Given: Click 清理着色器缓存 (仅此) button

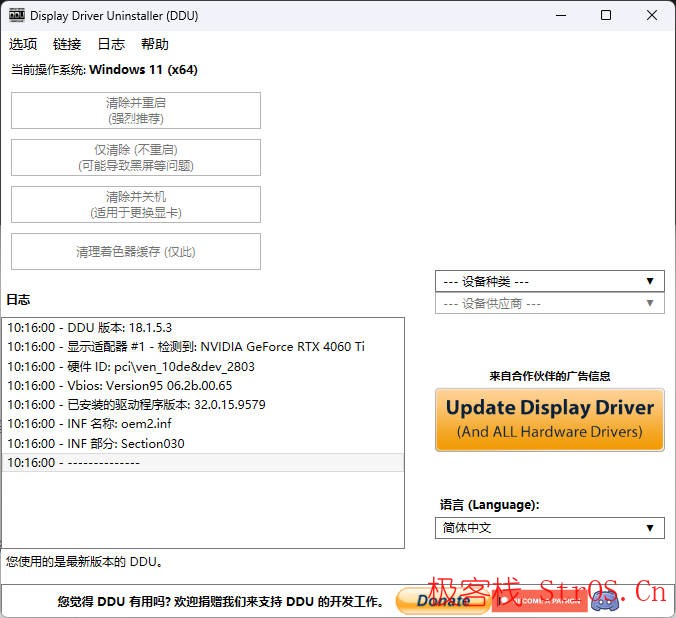Looking at the screenshot, I should coord(136,251).
